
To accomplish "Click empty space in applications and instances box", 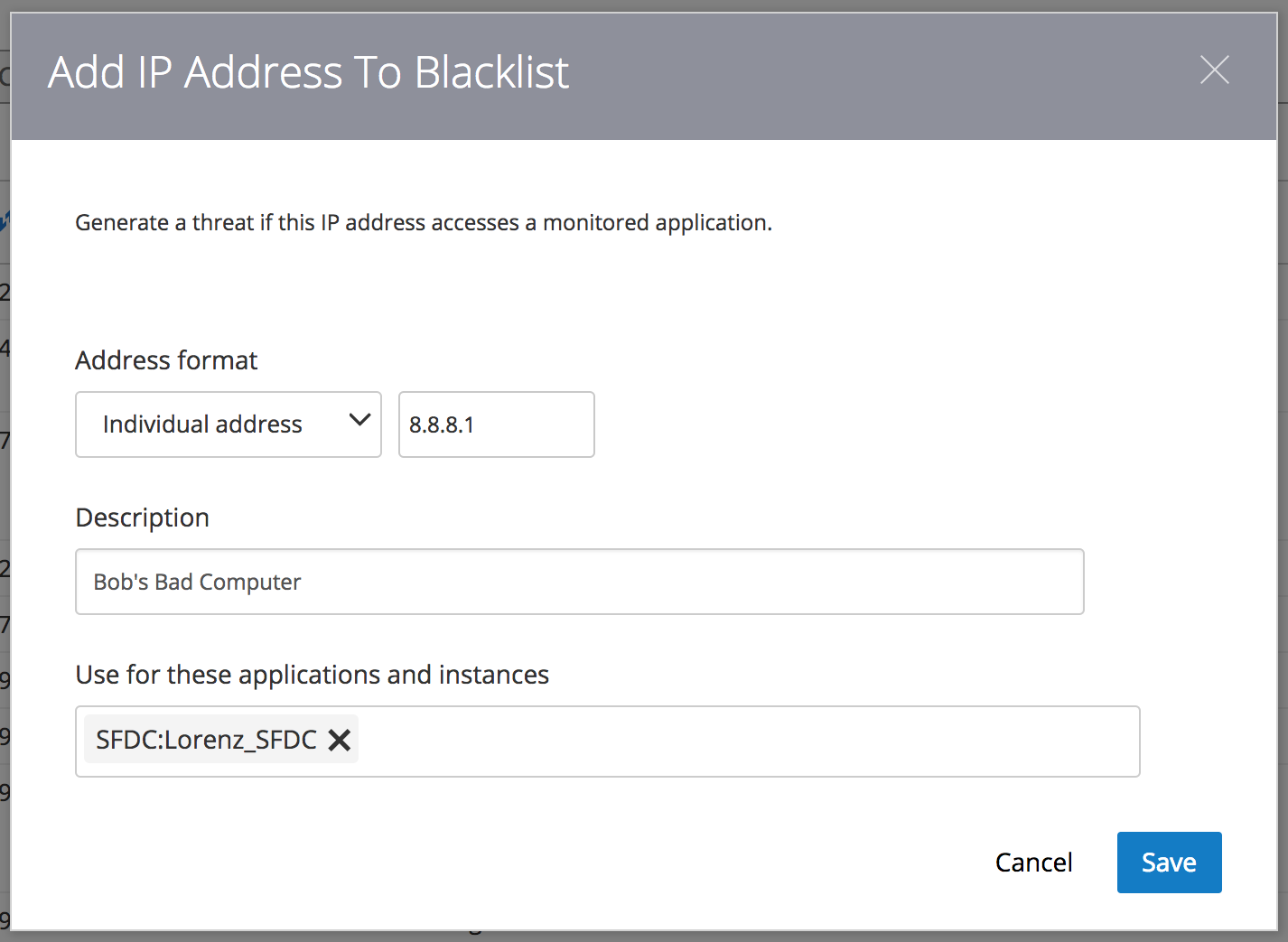I will tap(750, 741).
